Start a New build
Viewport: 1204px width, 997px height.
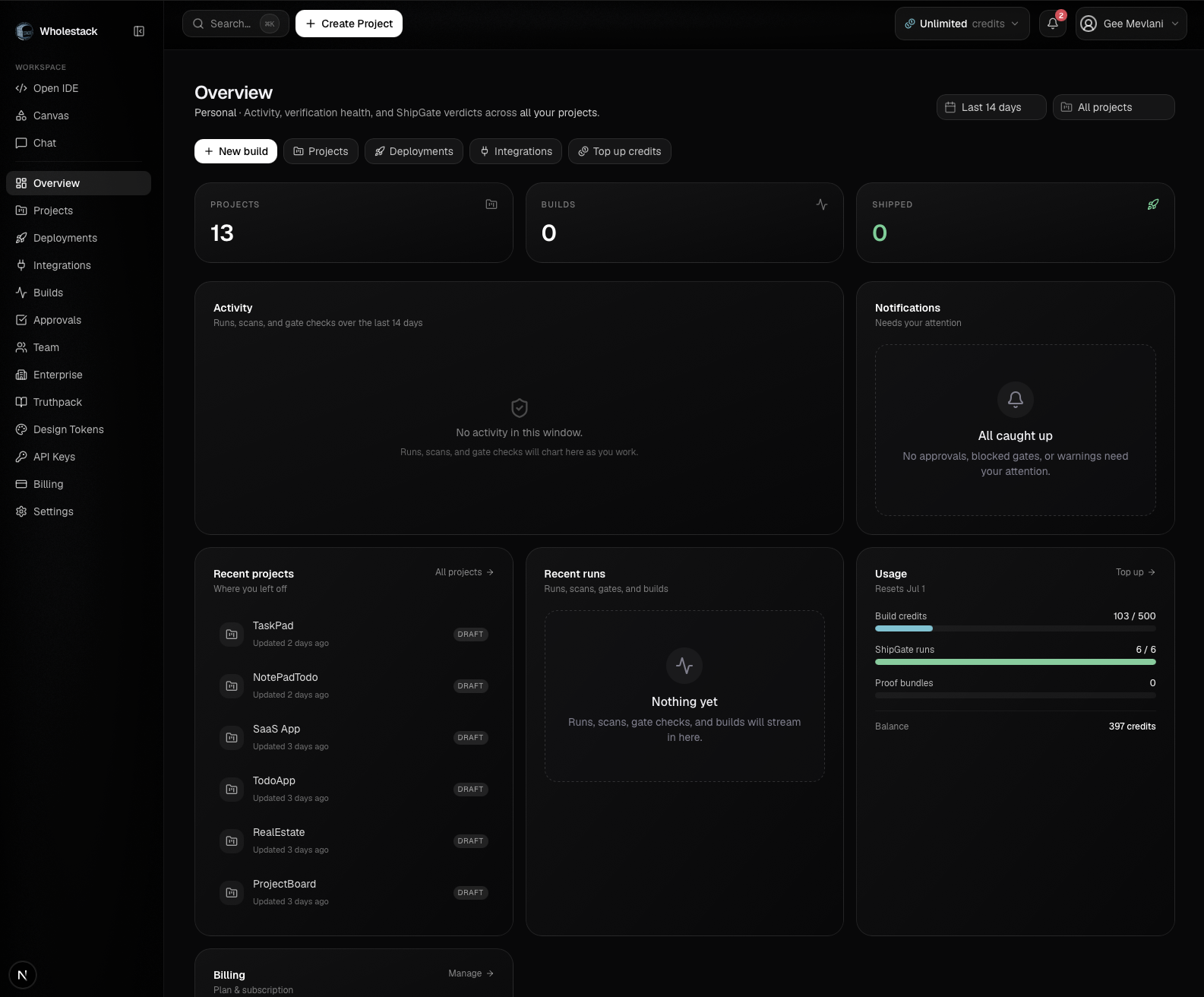pos(235,151)
